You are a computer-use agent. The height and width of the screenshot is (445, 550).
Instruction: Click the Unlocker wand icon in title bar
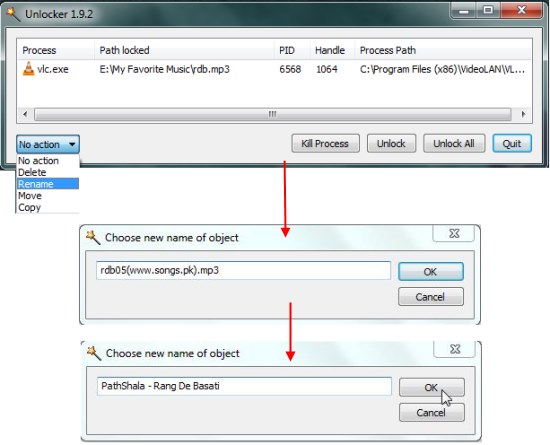pos(13,14)
